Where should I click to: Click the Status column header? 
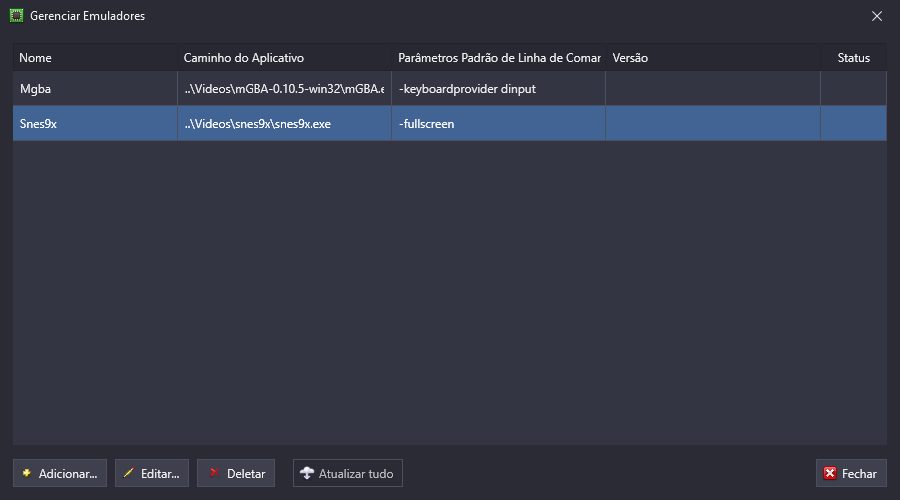pyautogui.click(x=853, y=58)
